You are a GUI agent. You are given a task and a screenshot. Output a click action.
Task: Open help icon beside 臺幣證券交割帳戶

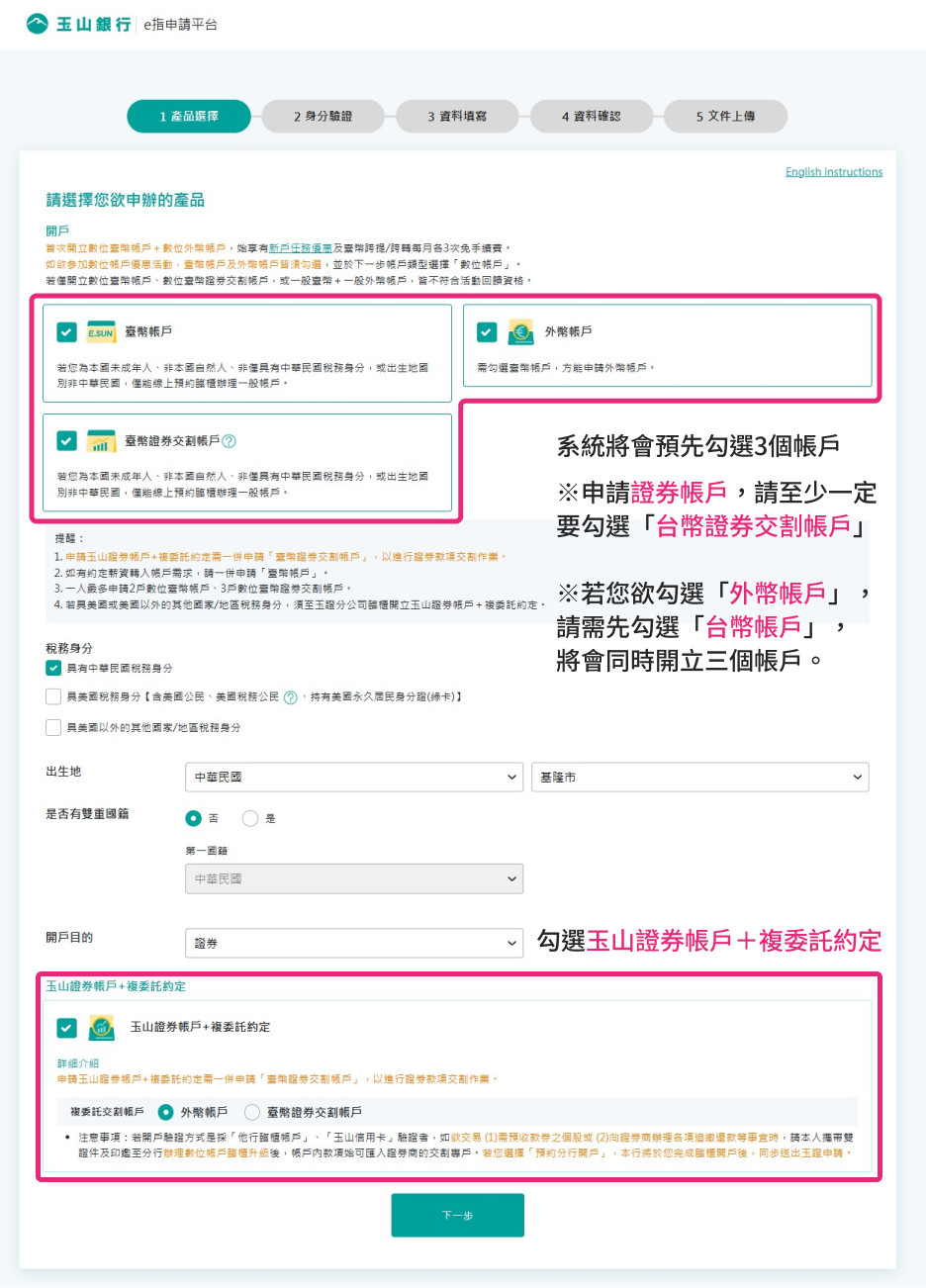[x=230, y=441]
